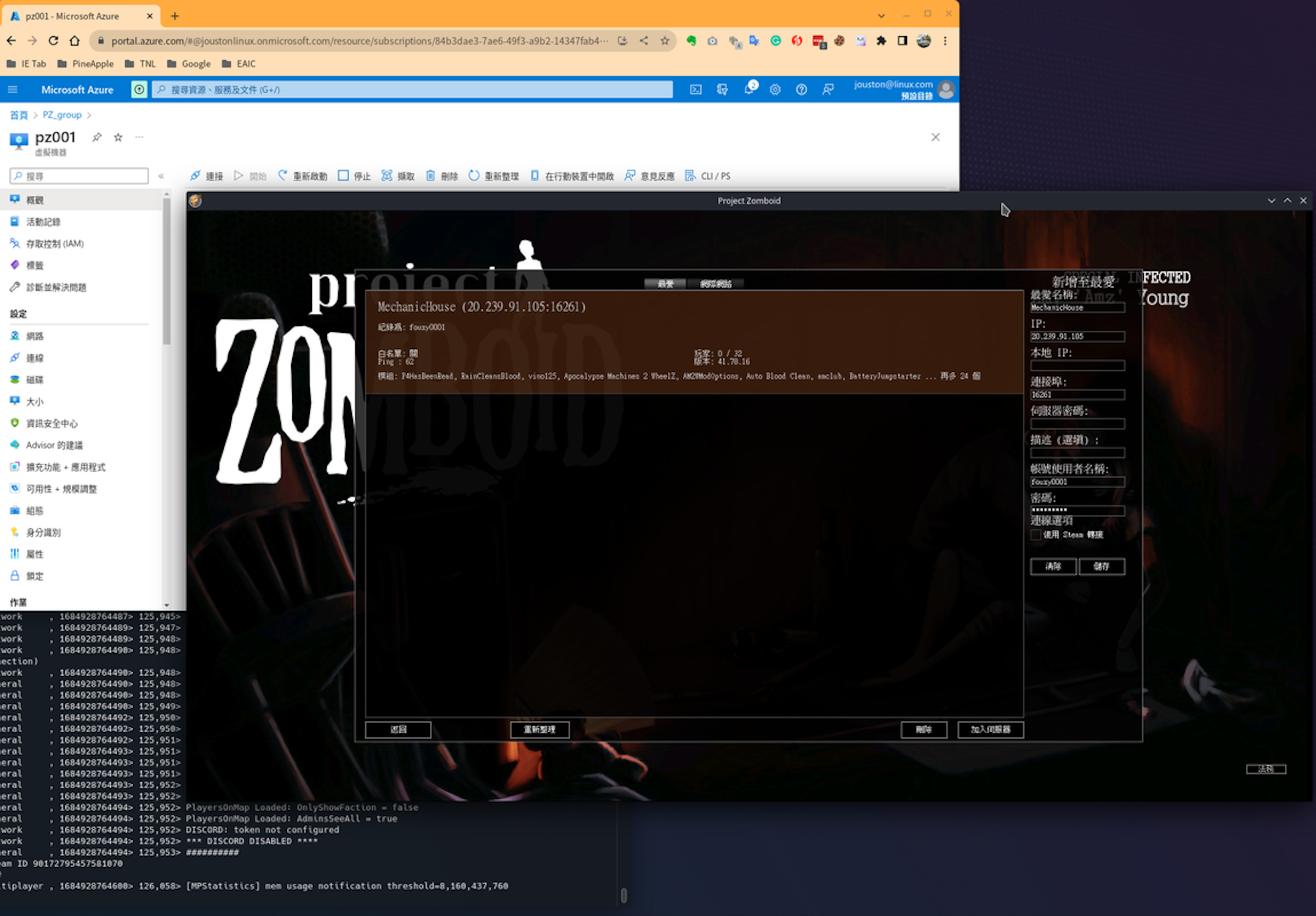The width and height of the screenshot is (1316, 916).
Task: Click 停止 (Stop) VM toolbar button
Action: click(x=354, y=176)
